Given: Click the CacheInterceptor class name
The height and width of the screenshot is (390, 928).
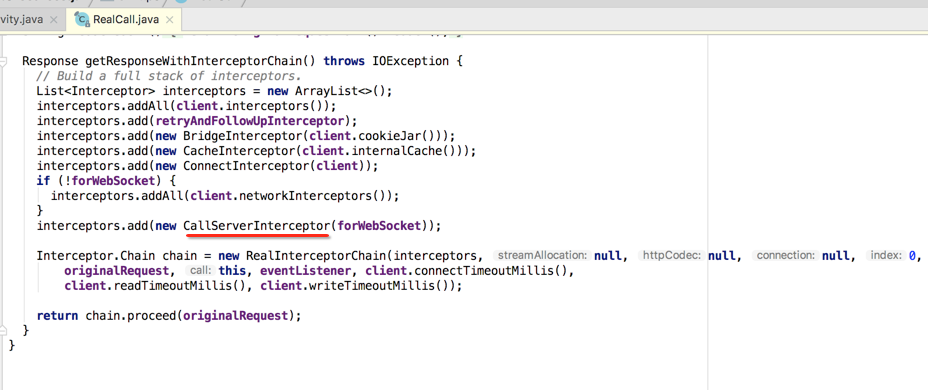Looking at the screenshot, I should point(238,150).
